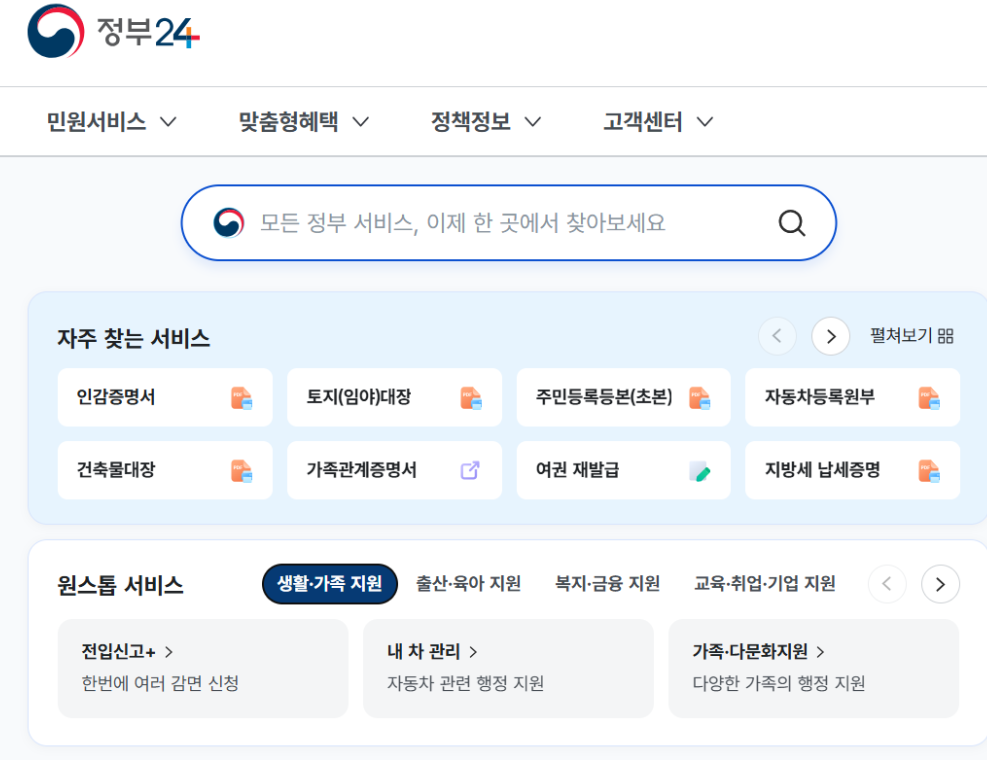Expand all services with 펼쳐보기

coord(912,336)
